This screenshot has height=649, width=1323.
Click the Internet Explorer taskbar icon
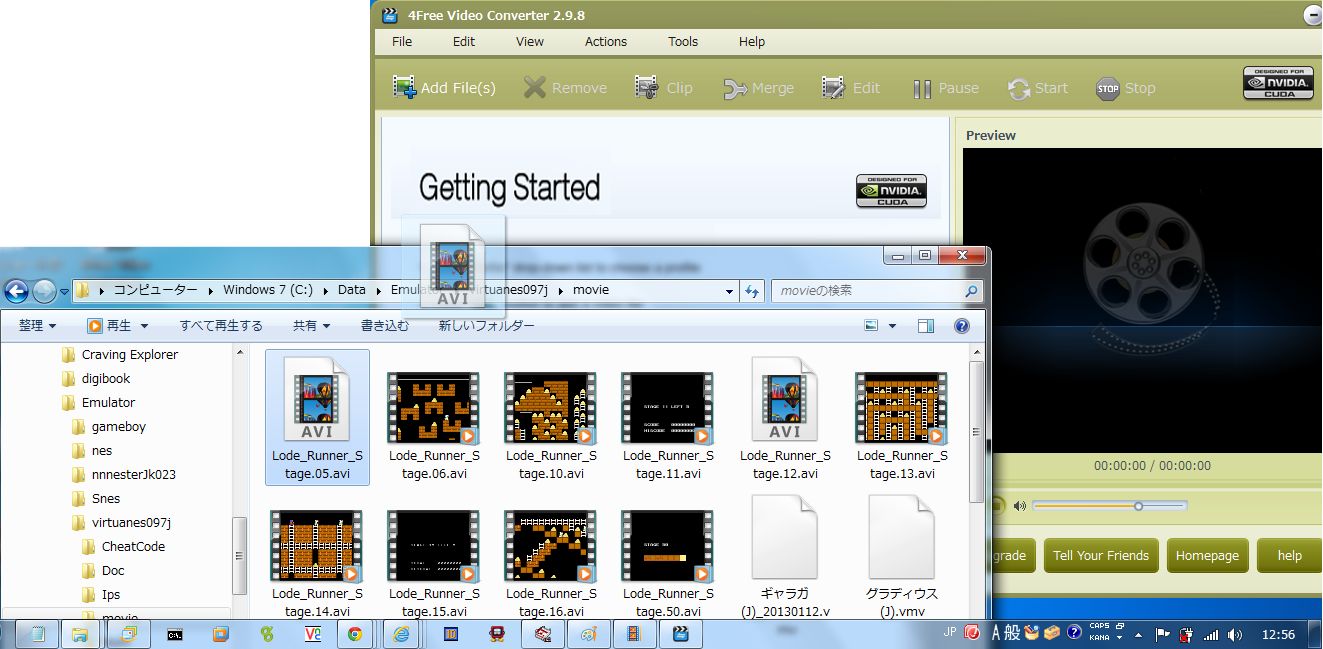tap(401, 634)
